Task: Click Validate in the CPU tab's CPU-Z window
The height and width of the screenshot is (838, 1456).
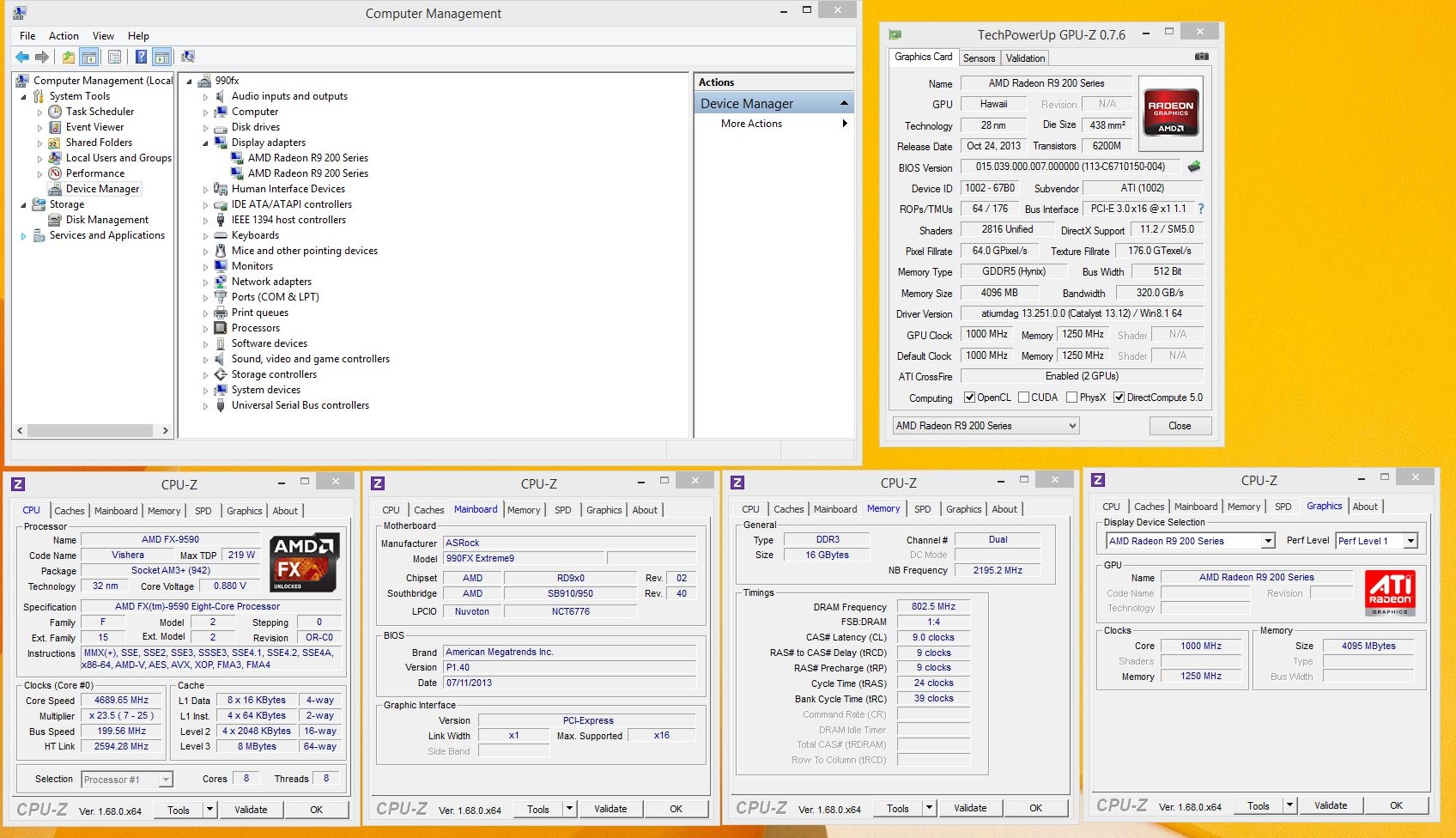Action: point(251,810)
